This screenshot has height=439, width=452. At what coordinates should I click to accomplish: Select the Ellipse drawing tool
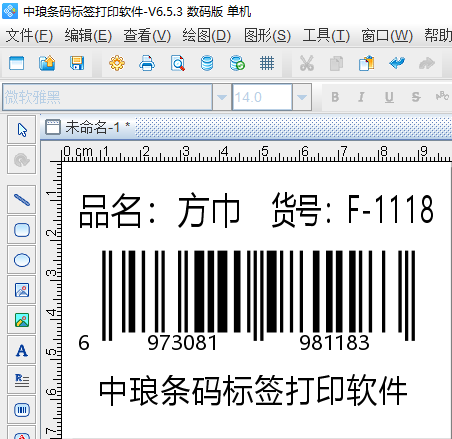[x=22, y=260]
